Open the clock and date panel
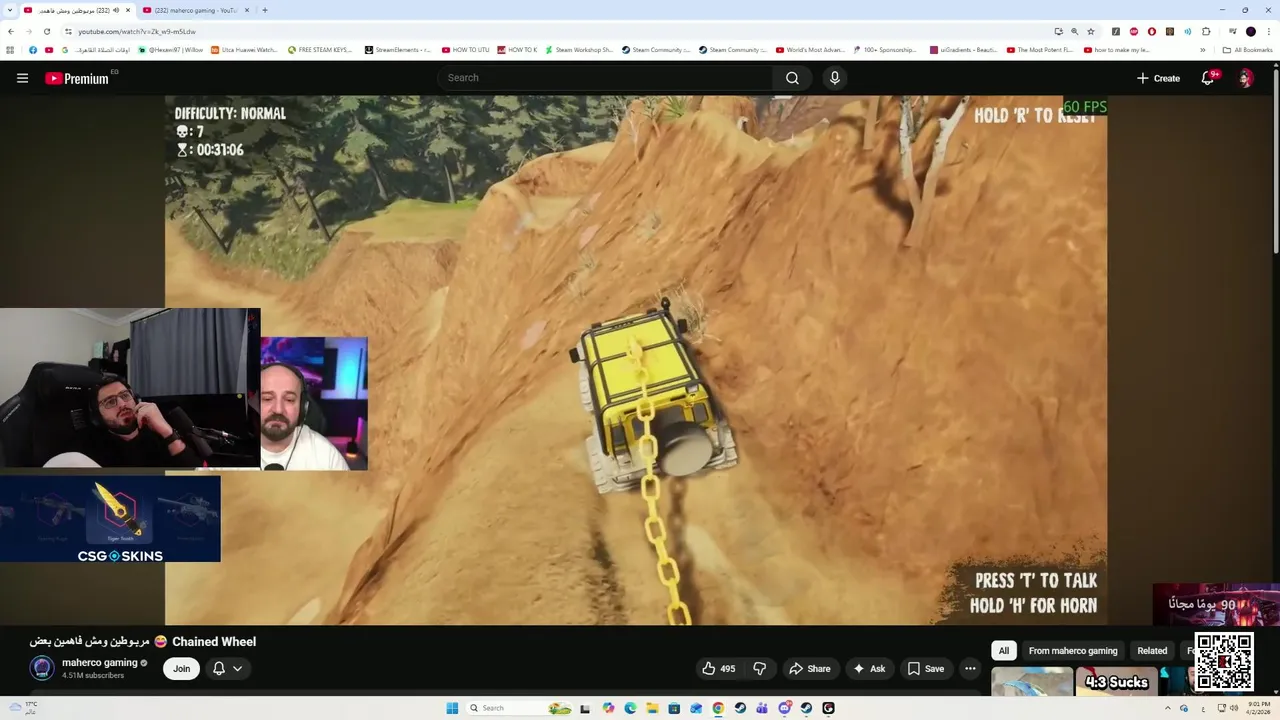Screen dimensions: 1280x720 pos(1259,708)
